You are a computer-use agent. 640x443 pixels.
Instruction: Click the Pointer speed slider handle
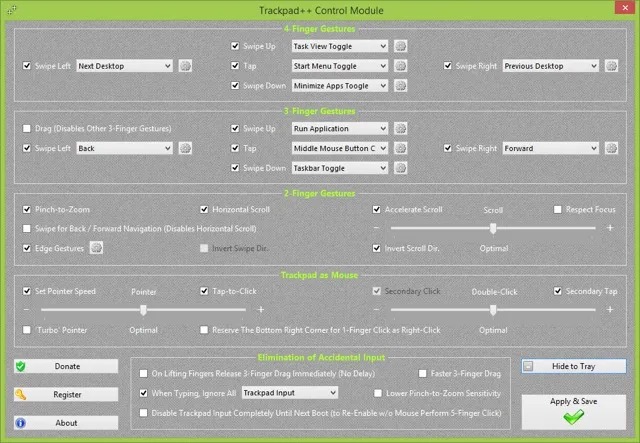click(x=144, y=310)
